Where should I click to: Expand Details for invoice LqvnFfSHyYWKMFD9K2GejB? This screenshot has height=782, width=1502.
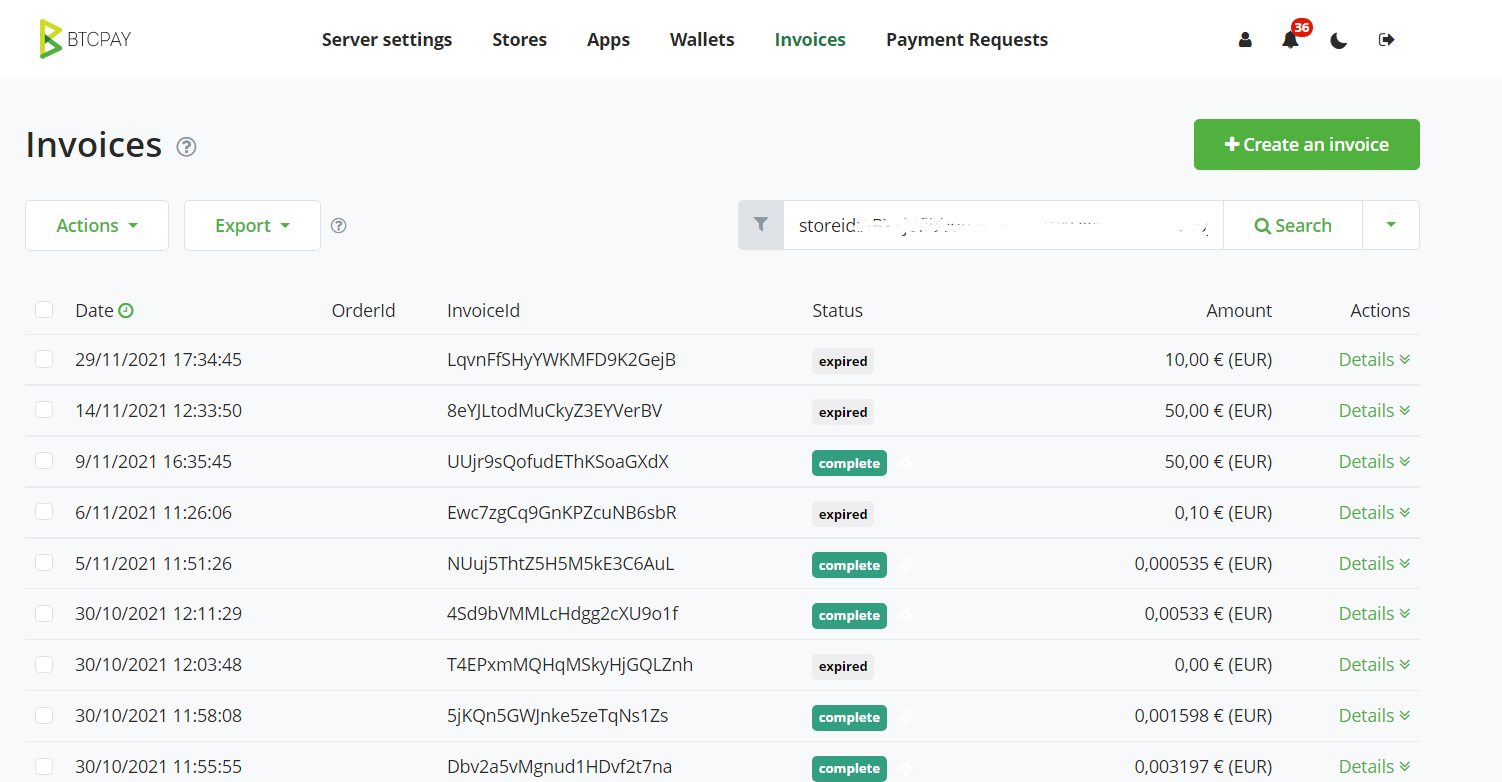coord(1375,359)
